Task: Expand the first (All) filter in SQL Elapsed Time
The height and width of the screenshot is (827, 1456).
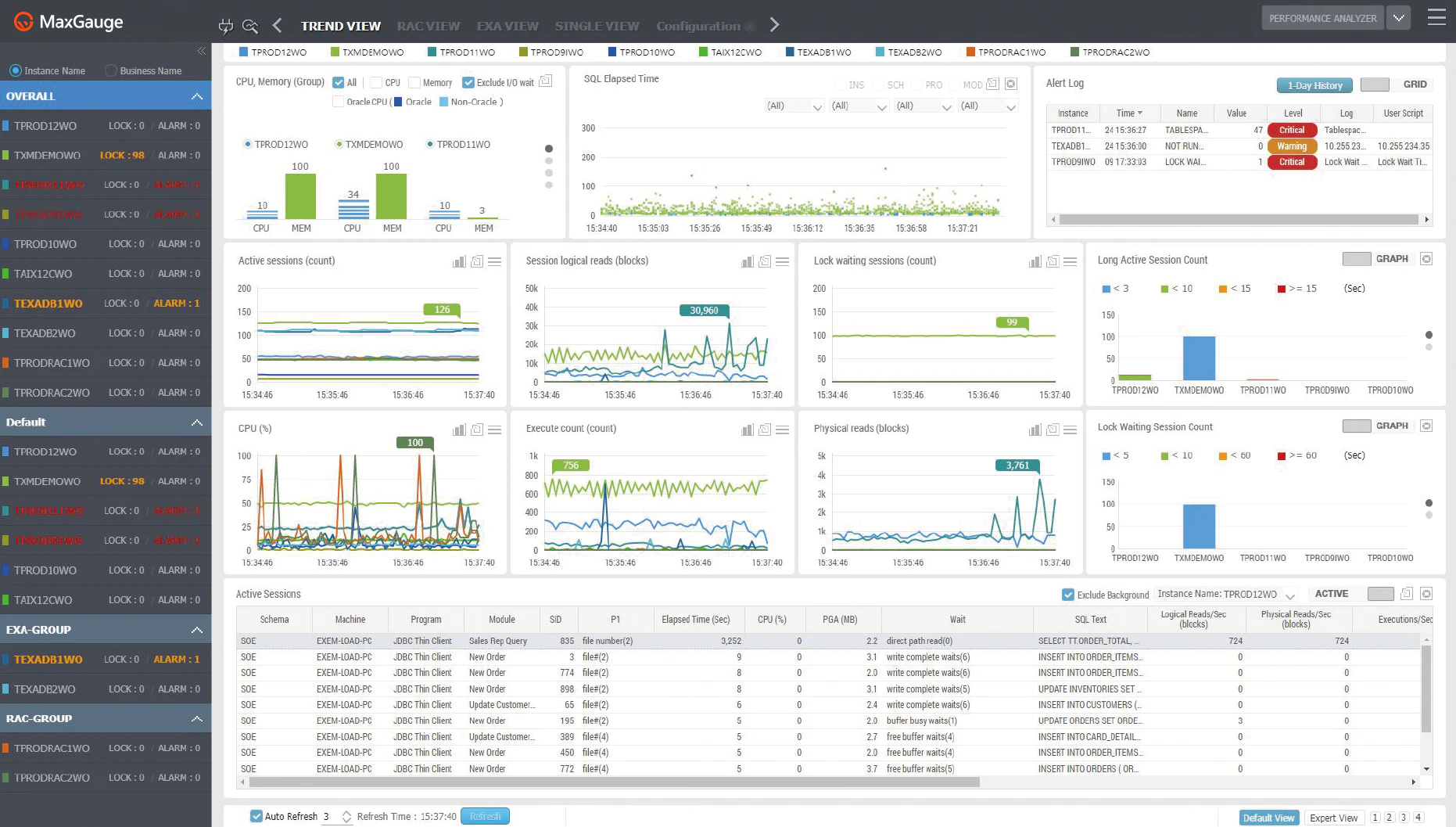Action: [x=817, y=105]
